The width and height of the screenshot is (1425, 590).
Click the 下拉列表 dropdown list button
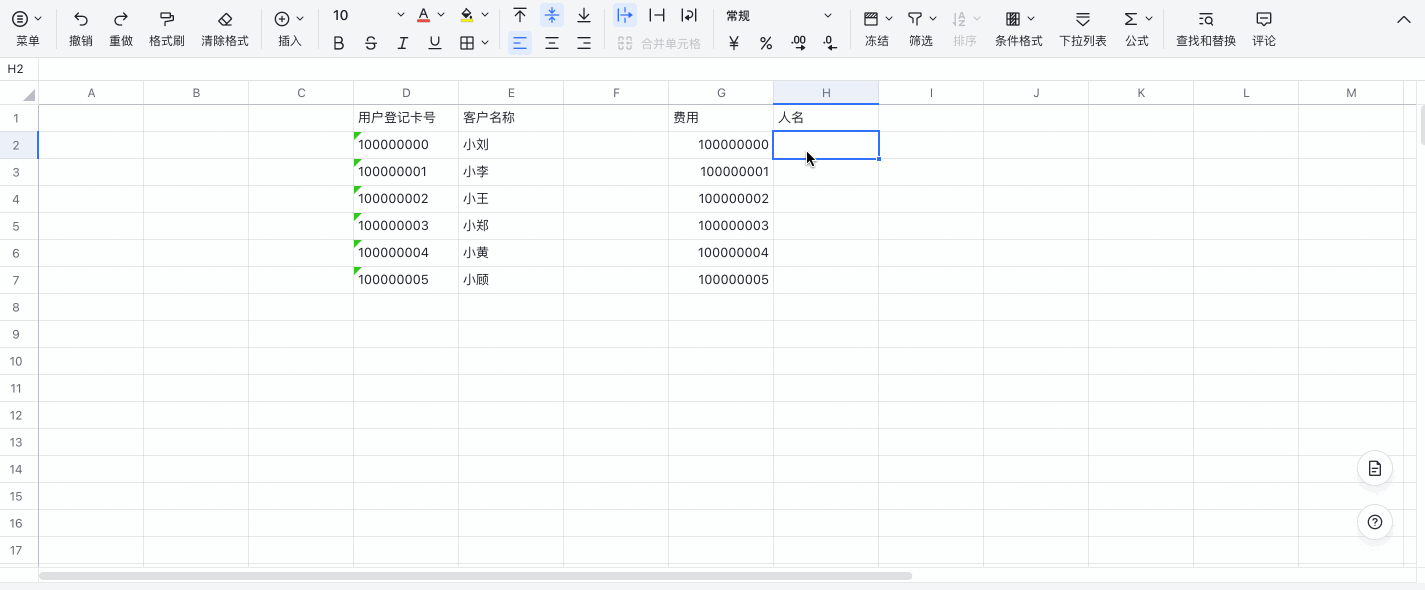pyautogui.click(x=1082, y=27)
